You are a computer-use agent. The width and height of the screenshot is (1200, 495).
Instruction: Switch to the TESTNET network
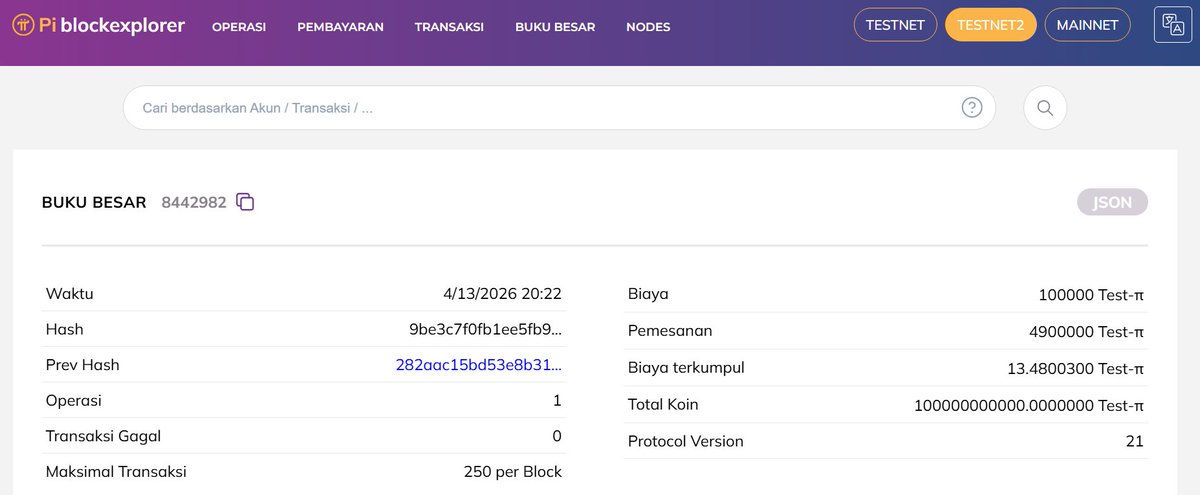[x=895, y=25]
